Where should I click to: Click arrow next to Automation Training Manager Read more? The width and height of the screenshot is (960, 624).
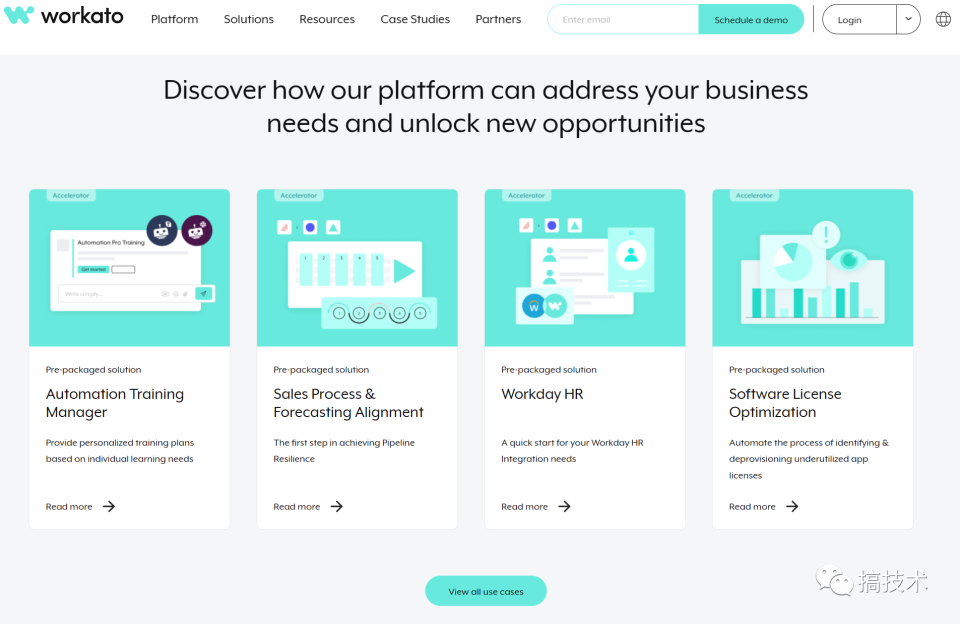(109, 506)
